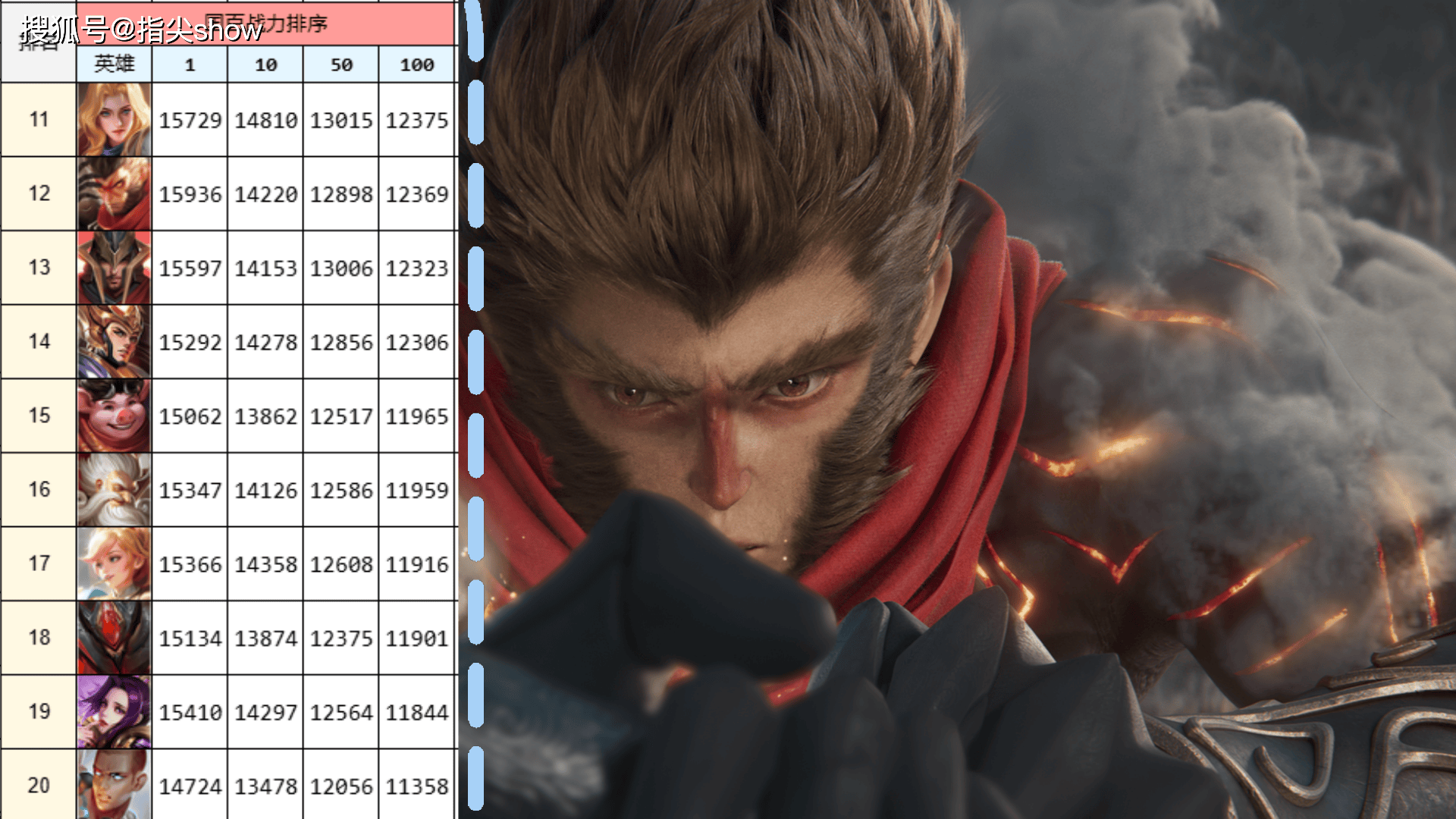This screenshot has height=819, width=1456.
Task: Click the hero portrait in rank 17 row
Action: [115, 564]
